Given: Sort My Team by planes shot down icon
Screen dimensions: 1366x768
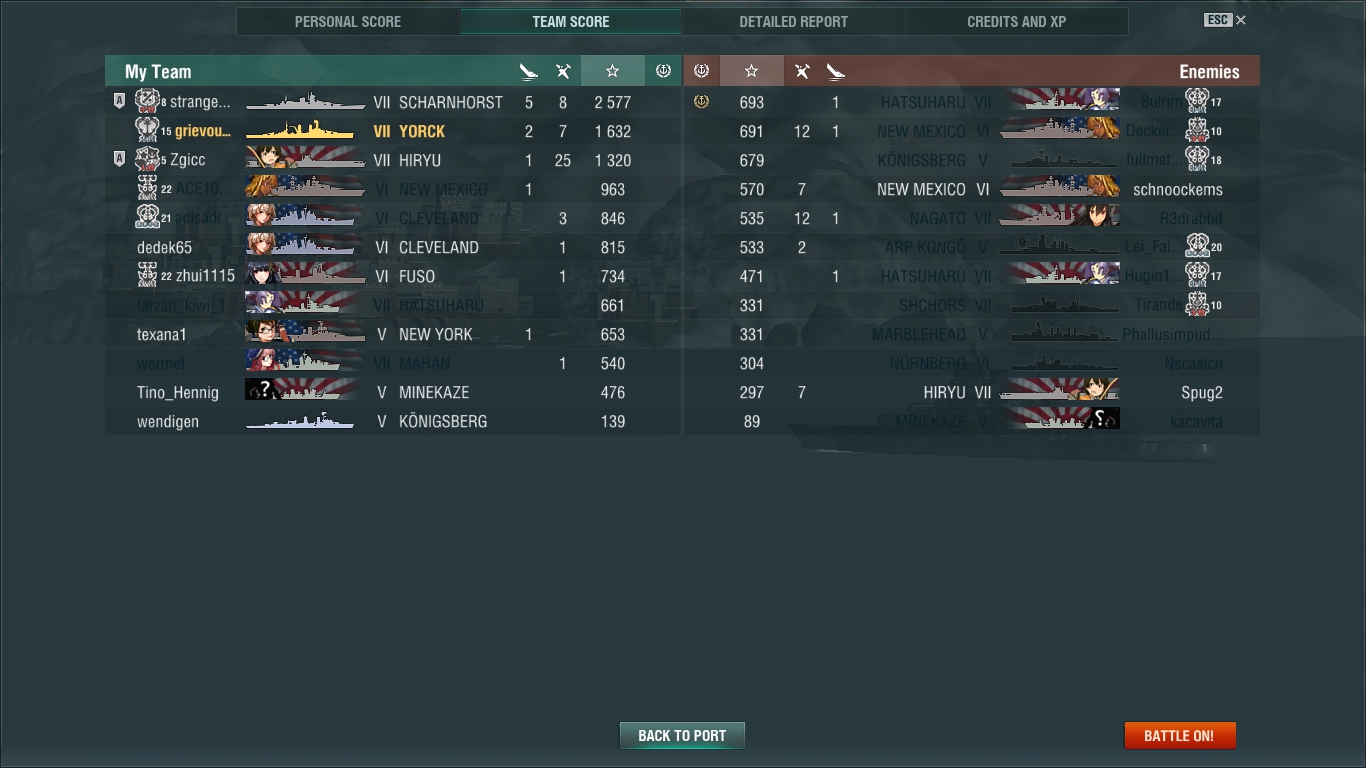Looking at the screenshot, I should click(563, 71).
